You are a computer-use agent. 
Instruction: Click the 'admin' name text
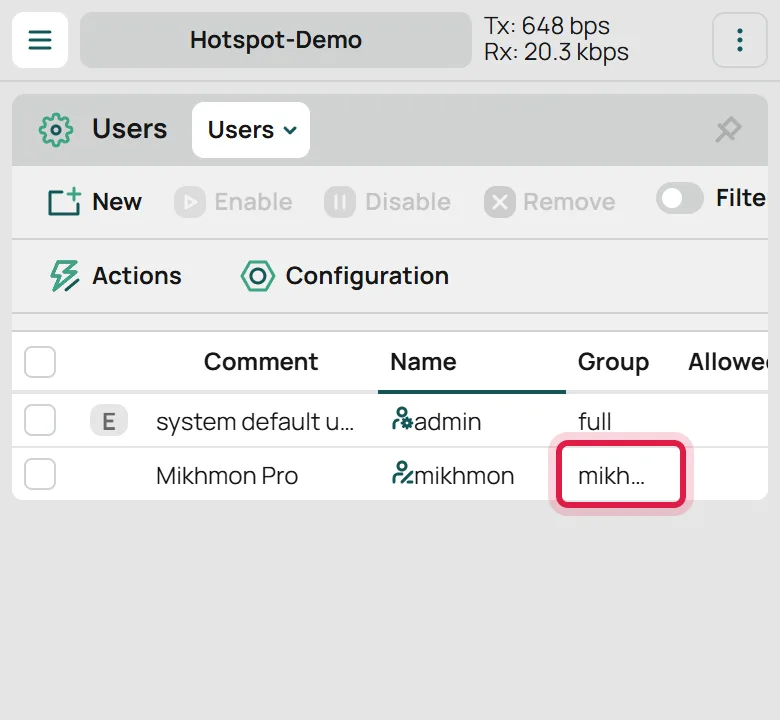pos(448,422)
